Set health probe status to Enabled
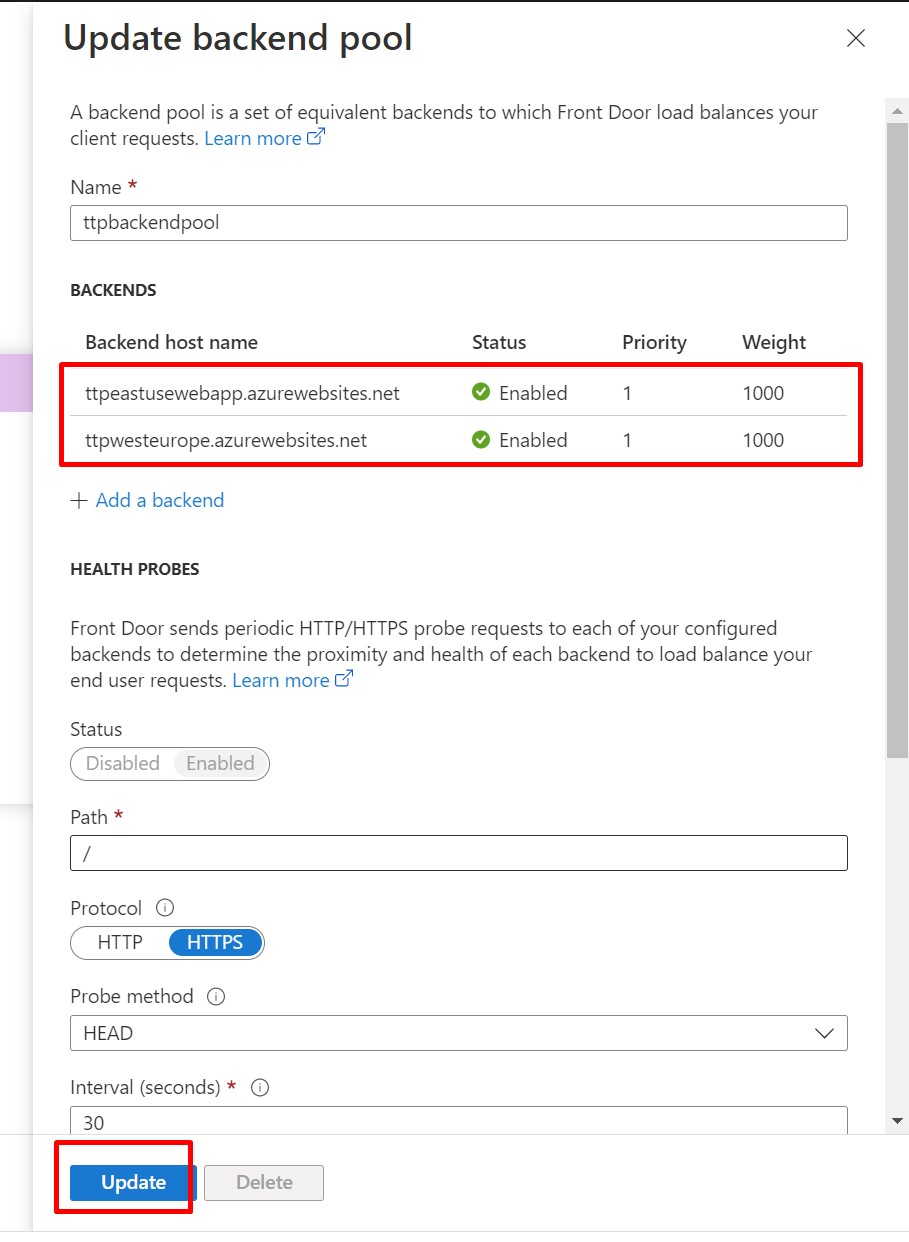909x1242 pixels. click(x=220, y=764)
